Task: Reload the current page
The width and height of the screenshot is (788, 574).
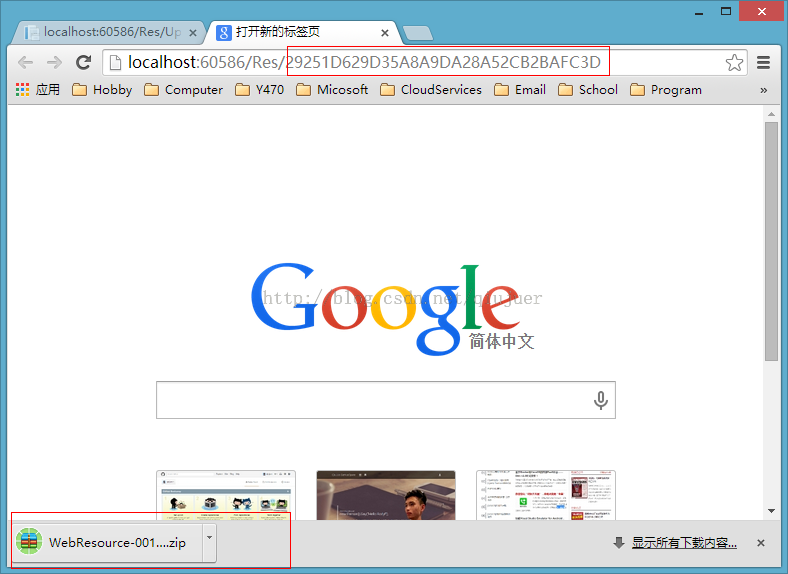Action: click(x=83, y=62)
